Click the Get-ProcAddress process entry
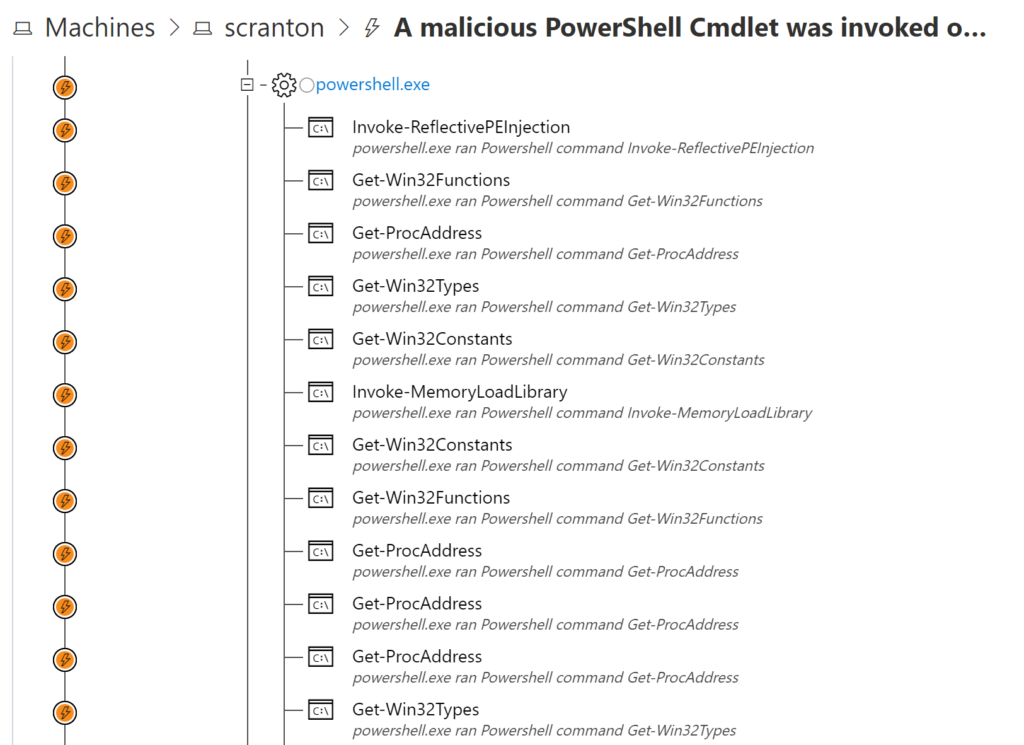Screen dimensions: 1024x745 [416, 232]
